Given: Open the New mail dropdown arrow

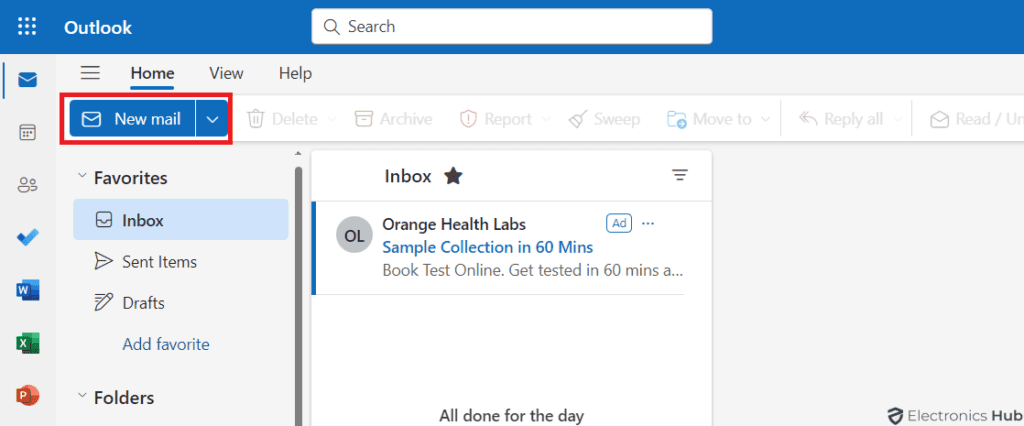Looking at the screenshot, I should [x=212, y=119].
